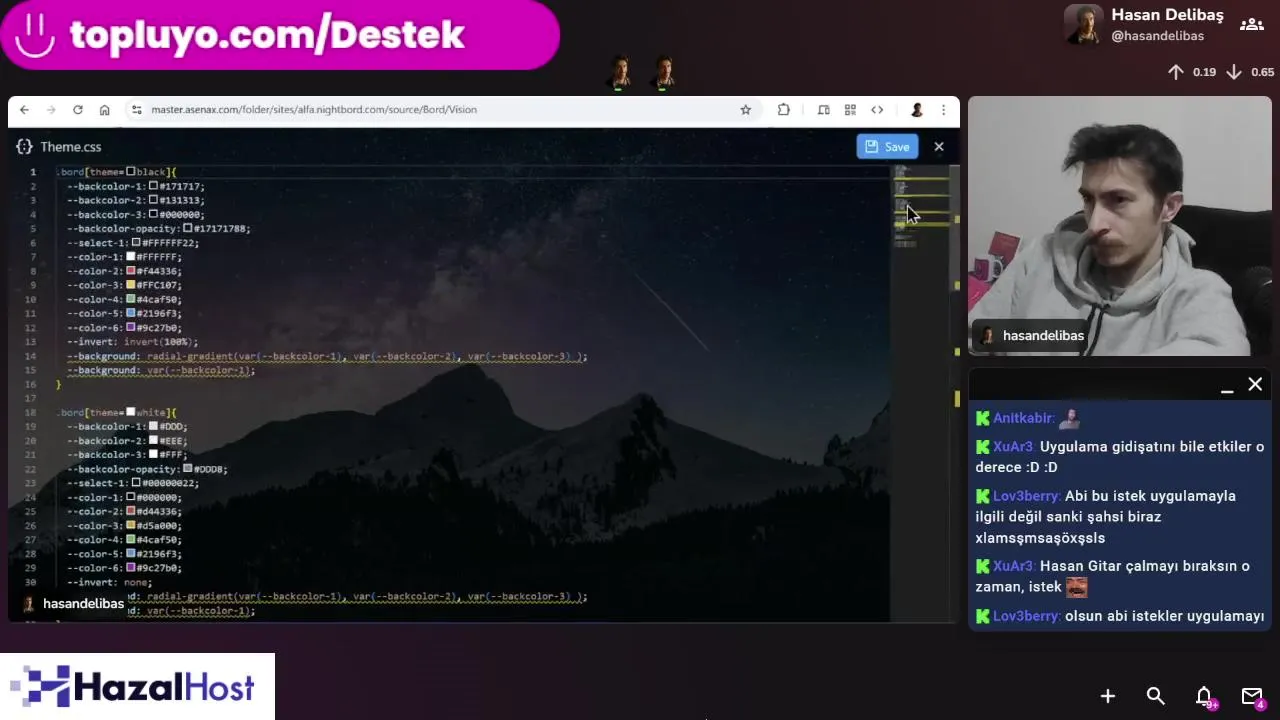Open Hasan Delibaş profile name
The width and height of the screenshot is (1280, 720).
(x=1167, y=15)
